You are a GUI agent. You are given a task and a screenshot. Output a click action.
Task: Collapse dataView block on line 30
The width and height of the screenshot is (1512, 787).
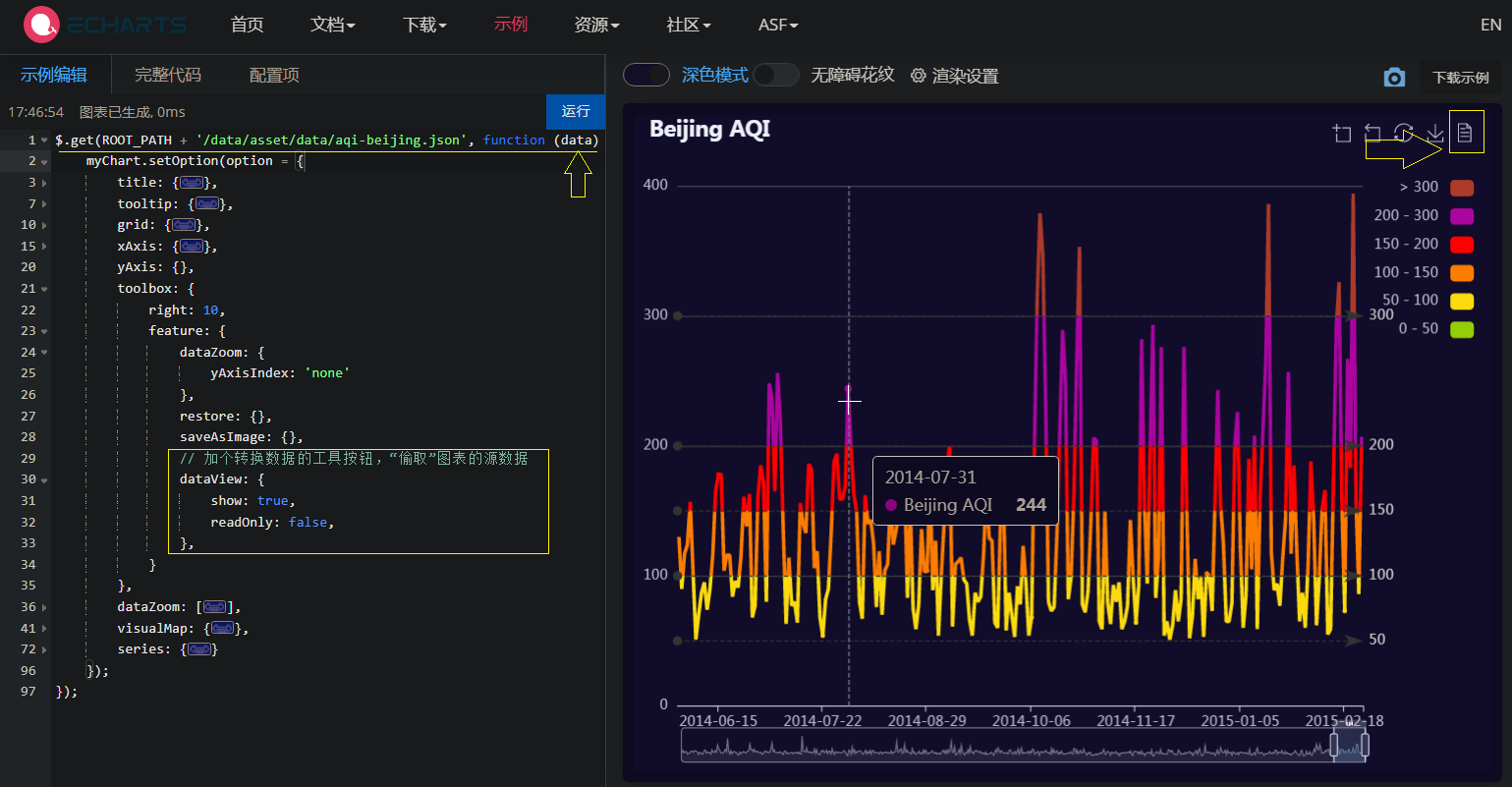(44, 479)
